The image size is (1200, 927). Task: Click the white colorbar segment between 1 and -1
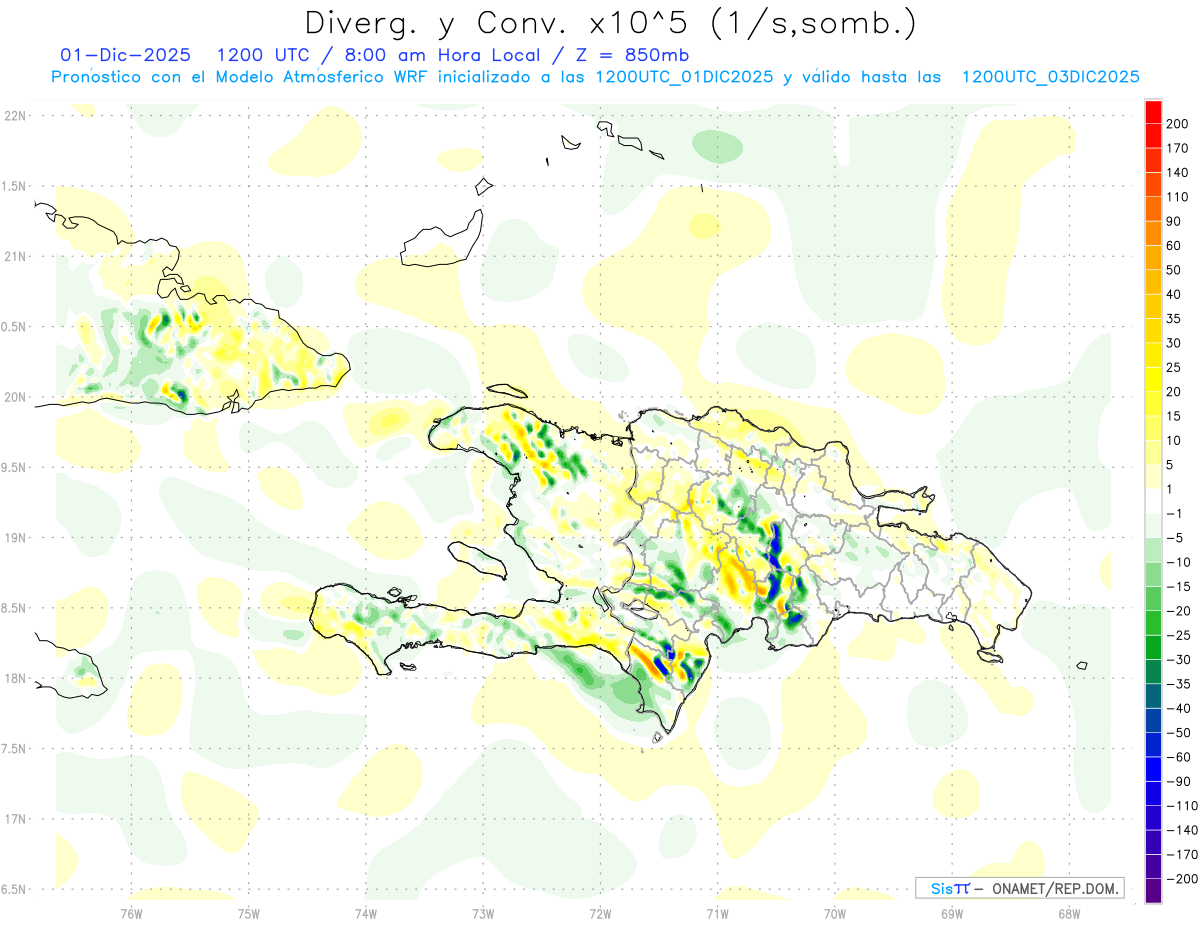[1153, 502]
